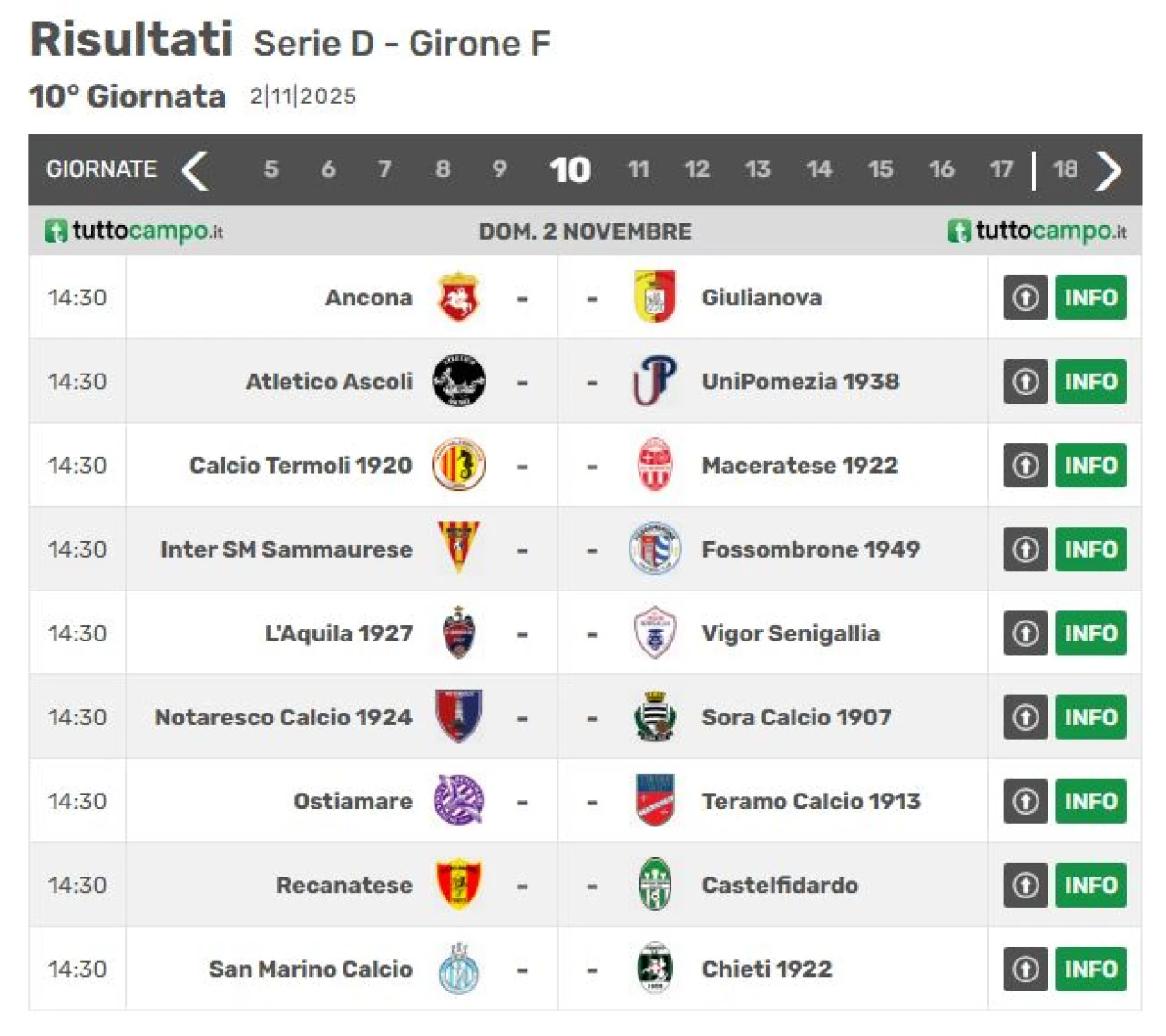Click the stadium icon for Recanatese match
The height and width of the screenshot is (1036, 1166).
point(1025,885)
